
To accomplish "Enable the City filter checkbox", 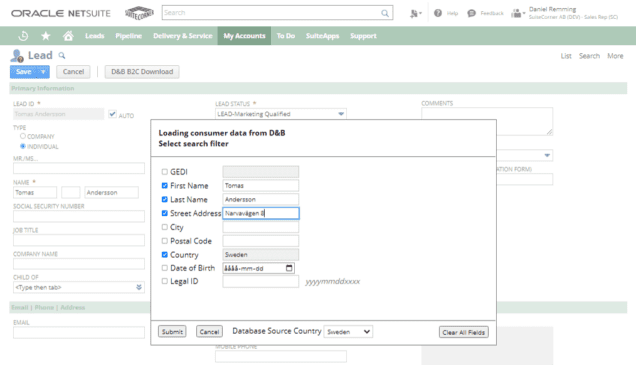I will coord(164,227).
